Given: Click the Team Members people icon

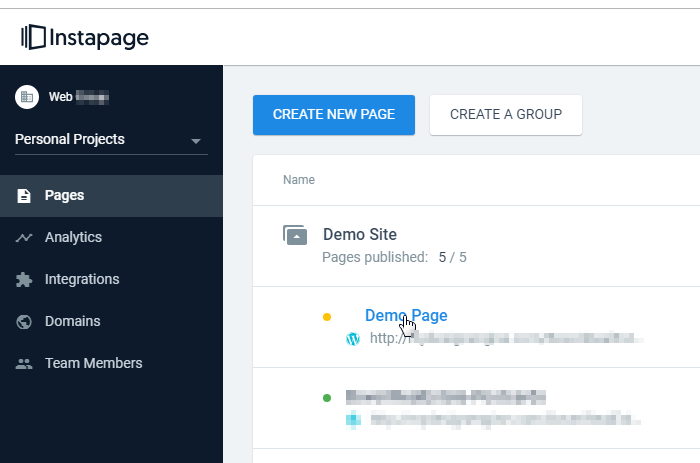Looking at the screenshot, I should pyautogui.click(x=24, y=363).
